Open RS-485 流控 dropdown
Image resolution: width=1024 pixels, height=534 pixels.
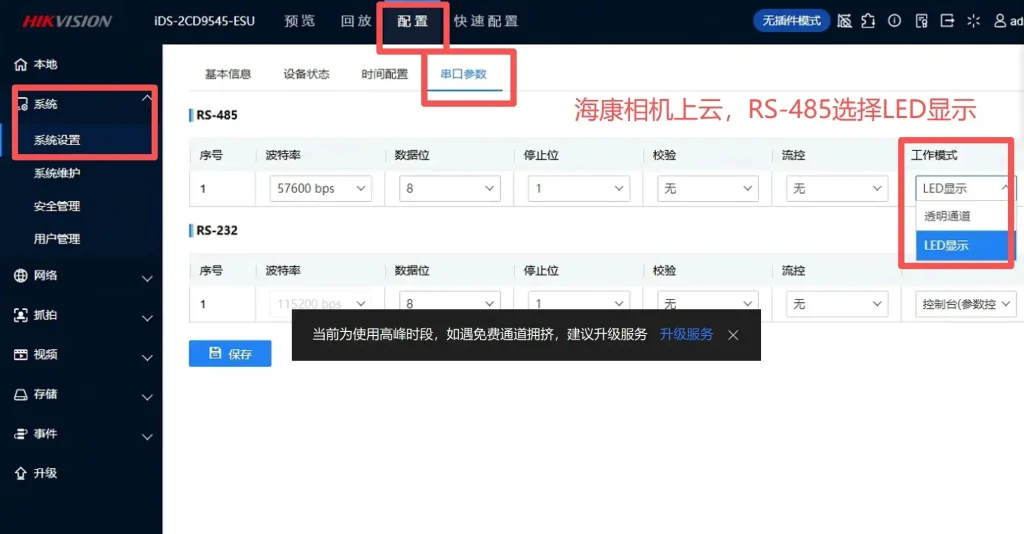pyautogui.click(x=837, y=188)
